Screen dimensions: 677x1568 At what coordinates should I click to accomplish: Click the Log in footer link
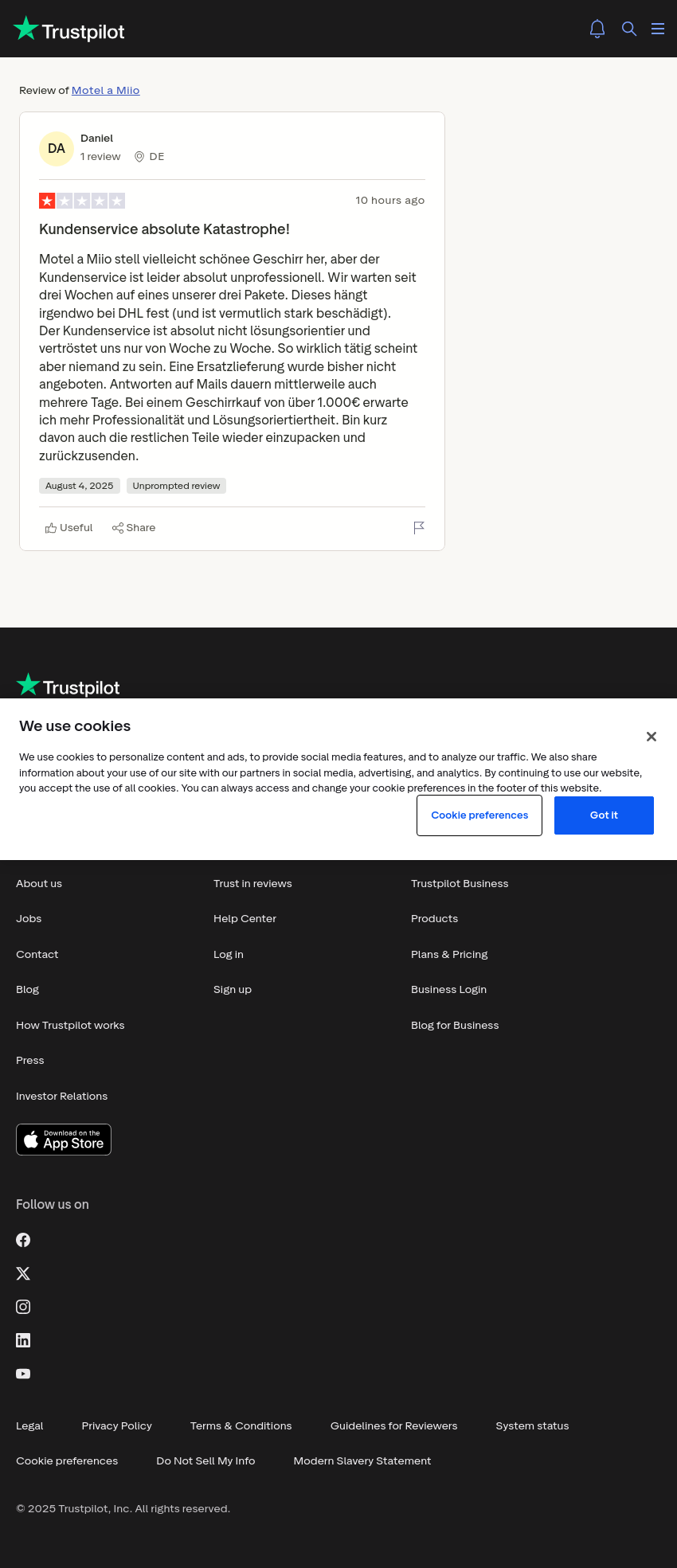[x=229, y=955]
